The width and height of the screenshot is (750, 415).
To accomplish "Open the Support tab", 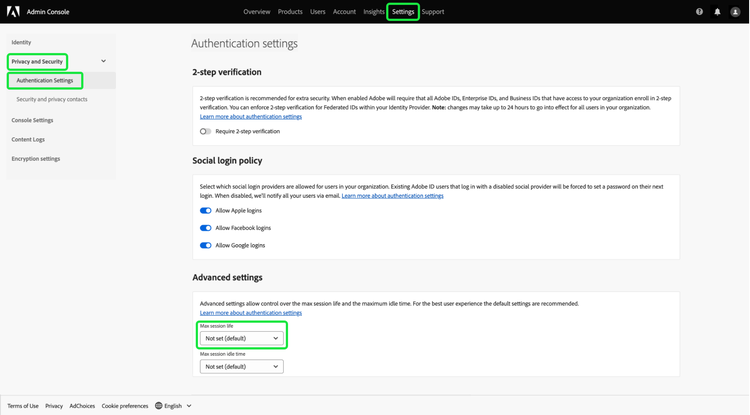I will pos(433,11).
